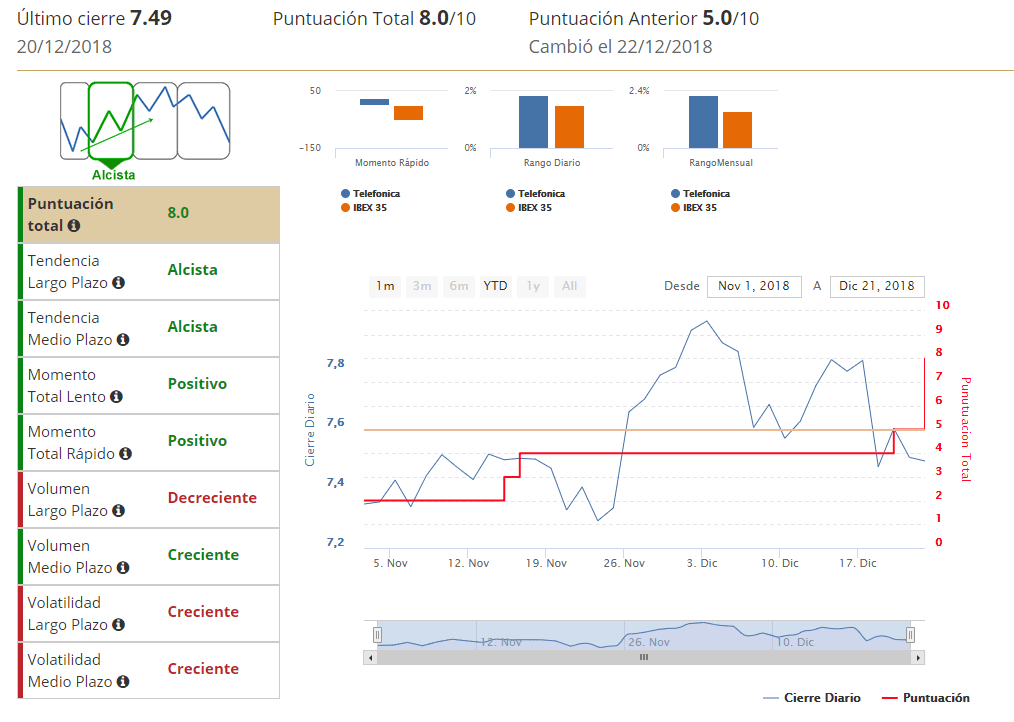This screenshot has width=1014, height=722.
Task: Click info icon beside Puntuación total
Action: pyautogui.click(x=74, y=226)
